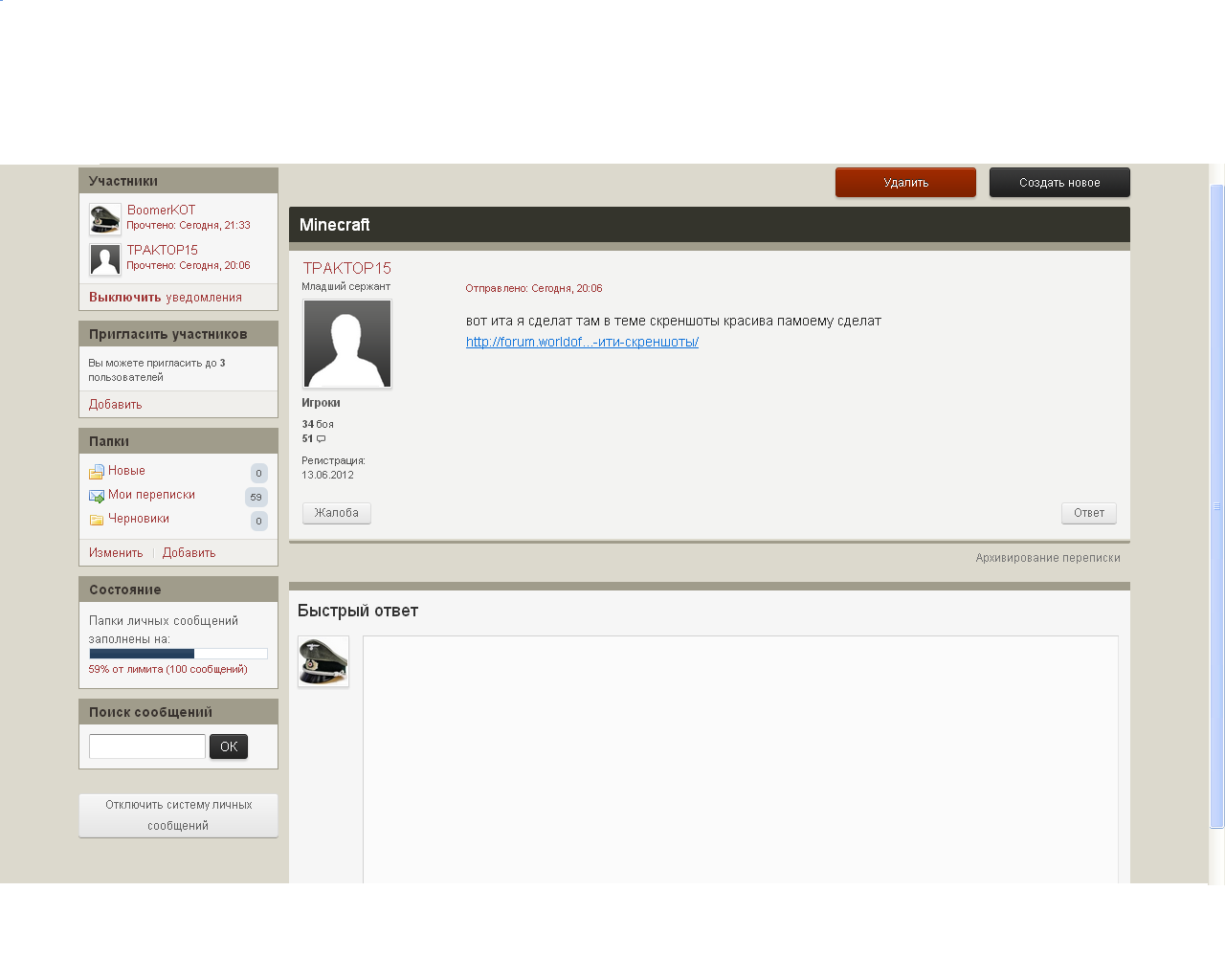Image resolution: width=1225 pixels, height=980 pixels.
Task: Submit message search with OK button
Action: click(229, 746)
